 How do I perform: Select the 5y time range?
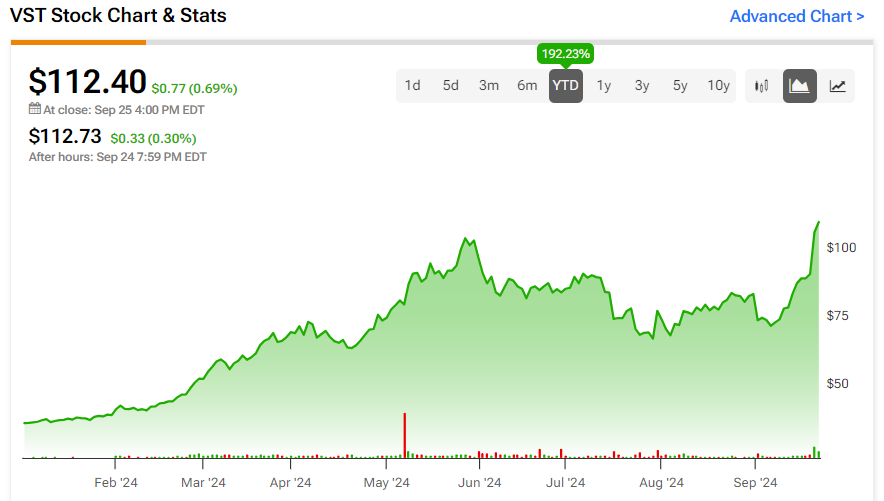[680, 86]
